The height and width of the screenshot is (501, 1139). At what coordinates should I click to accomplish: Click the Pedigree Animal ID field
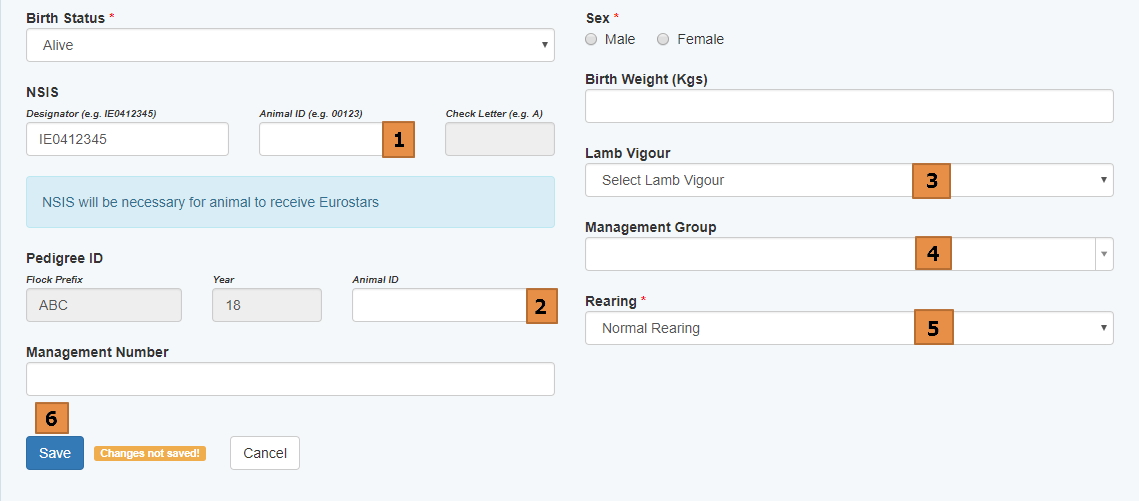pos(438,305)
